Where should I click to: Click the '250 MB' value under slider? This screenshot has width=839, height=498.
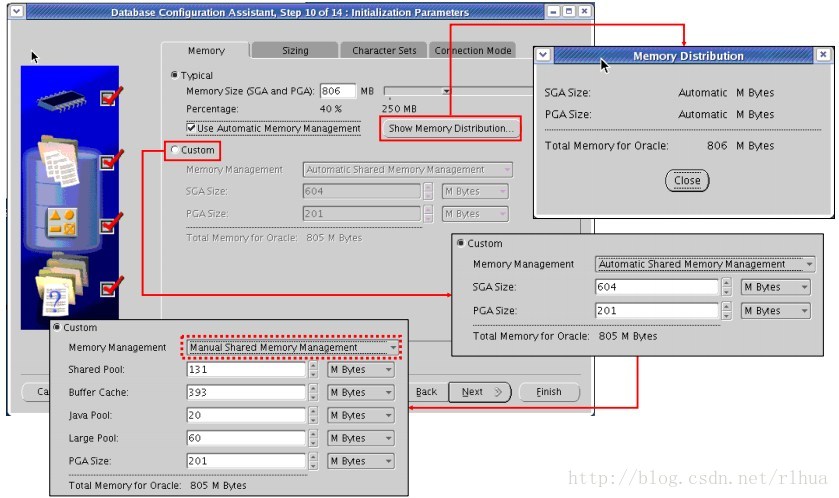click(399, 109)
